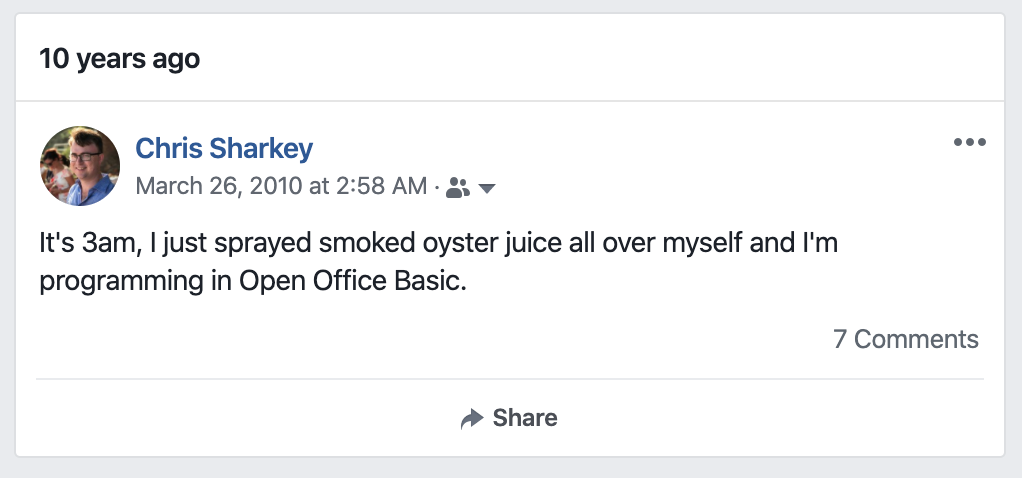Open Chris Sharkey's round profile picture
The height and width of the screenshot is (478, 1022).
point(80,166)
